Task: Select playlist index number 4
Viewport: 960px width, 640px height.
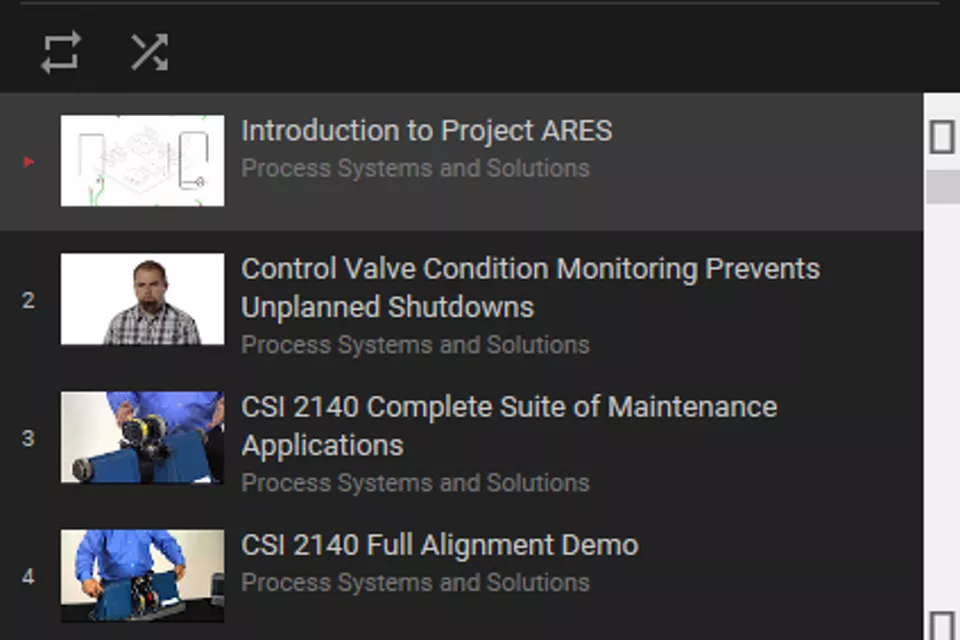Action: tap(28, 577)
